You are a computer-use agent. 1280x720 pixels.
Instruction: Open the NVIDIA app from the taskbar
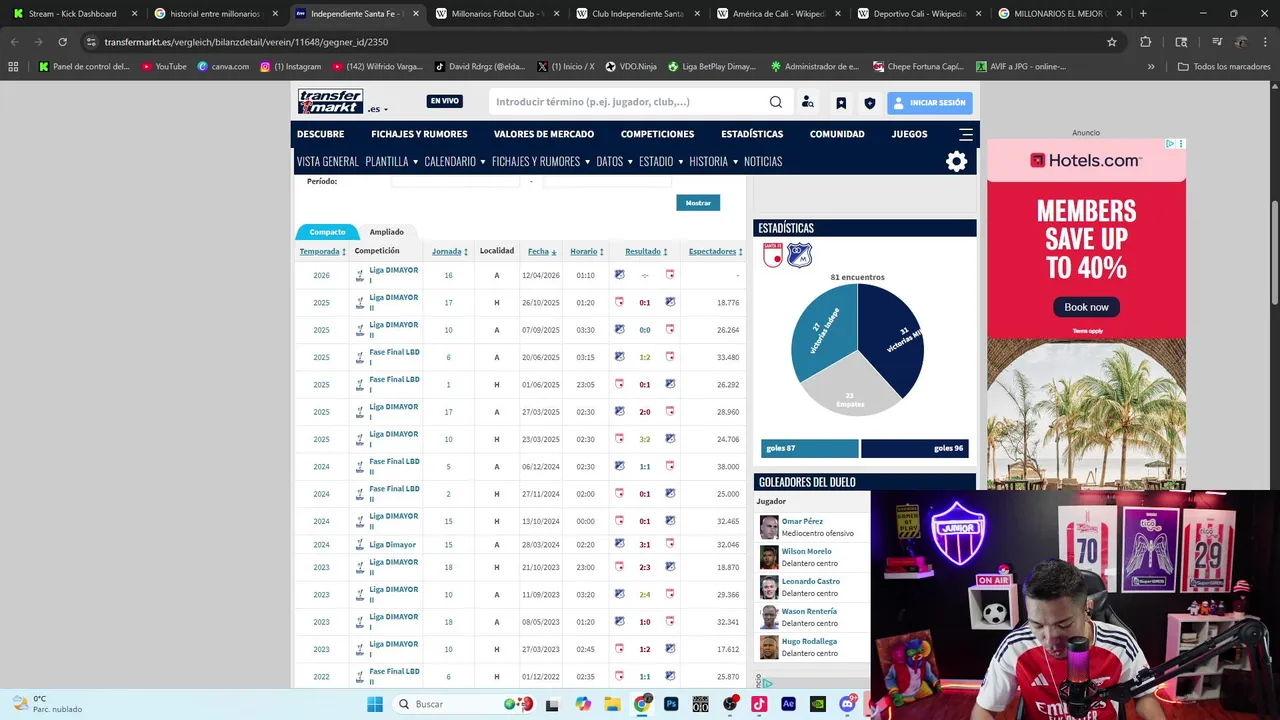click(x=818, y=704)
